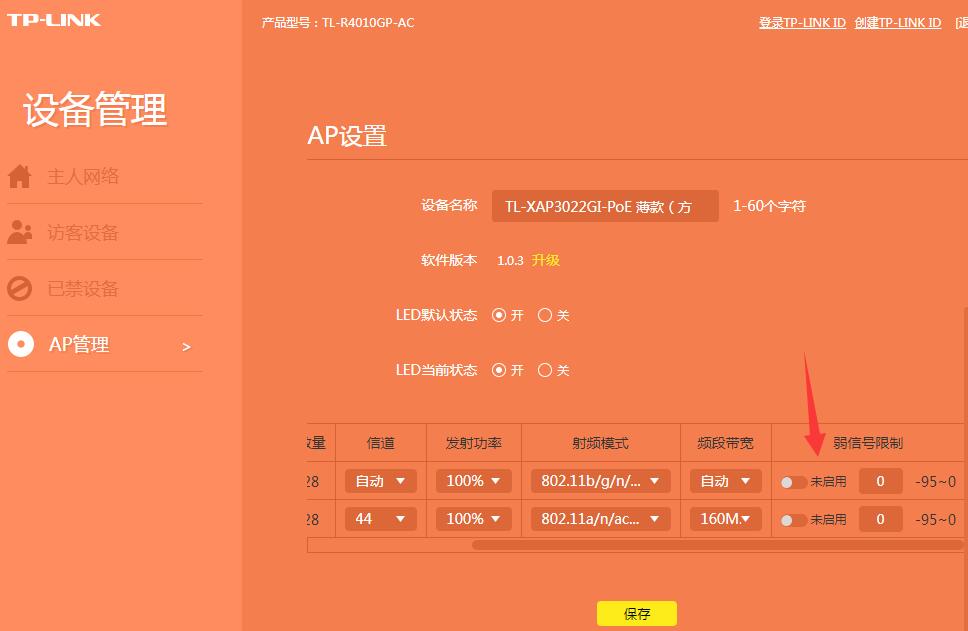The width and height of the screenshot is (968, 631).
Task: Click the TP-LINK logo
Action: click(54, 20)
